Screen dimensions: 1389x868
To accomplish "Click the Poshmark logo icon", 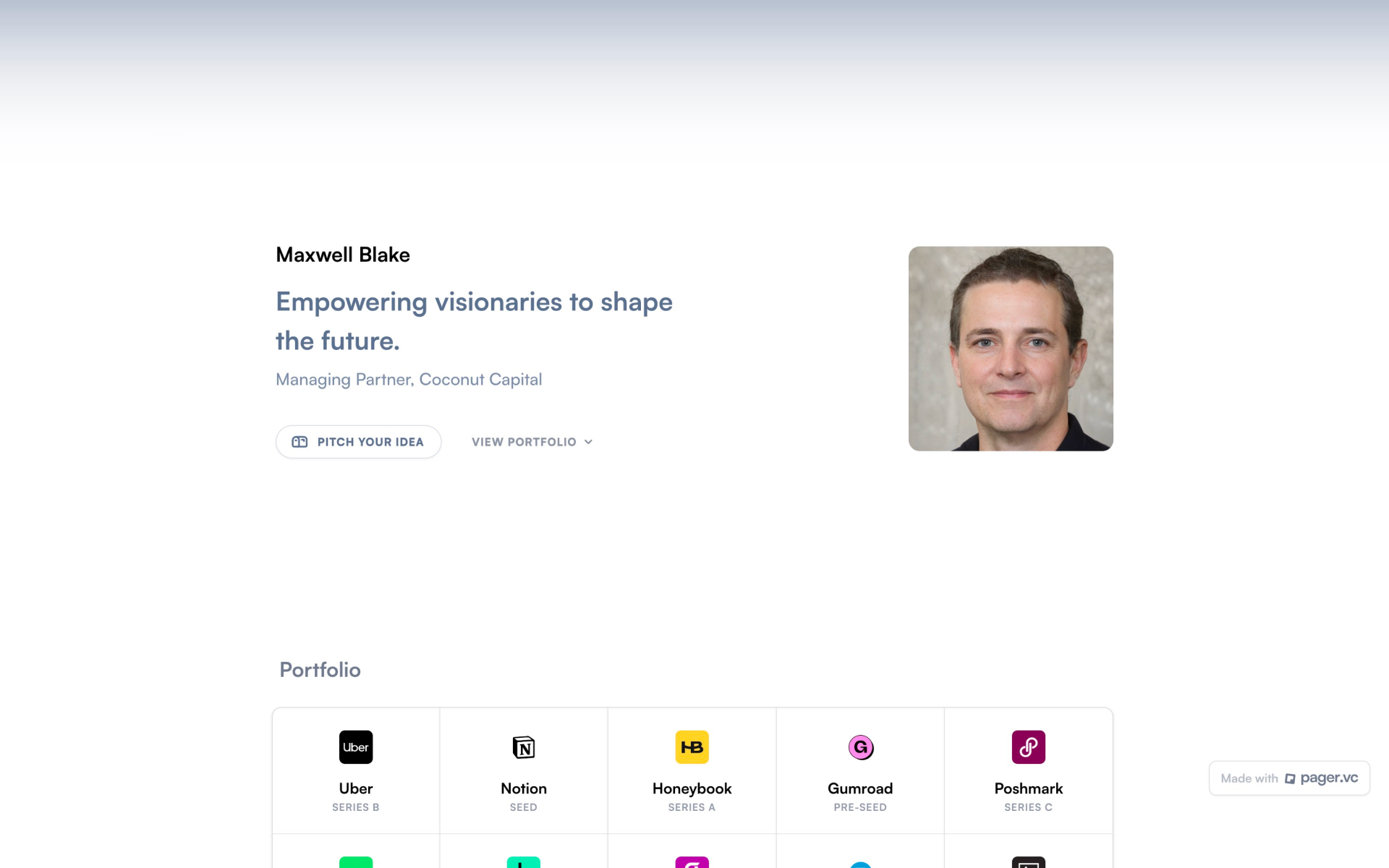I will click(1029, 747).
